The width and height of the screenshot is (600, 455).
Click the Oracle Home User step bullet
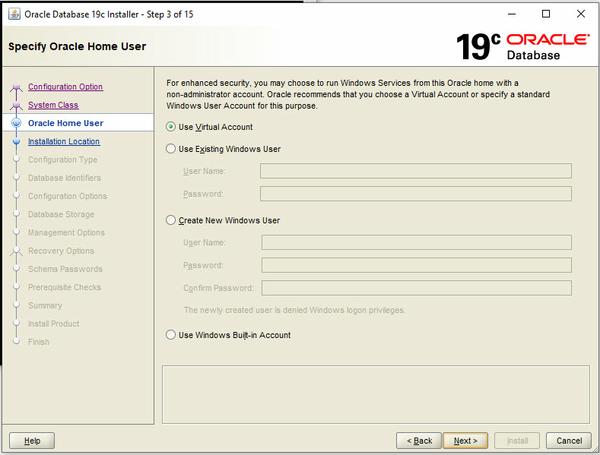[x=15, y=124]
